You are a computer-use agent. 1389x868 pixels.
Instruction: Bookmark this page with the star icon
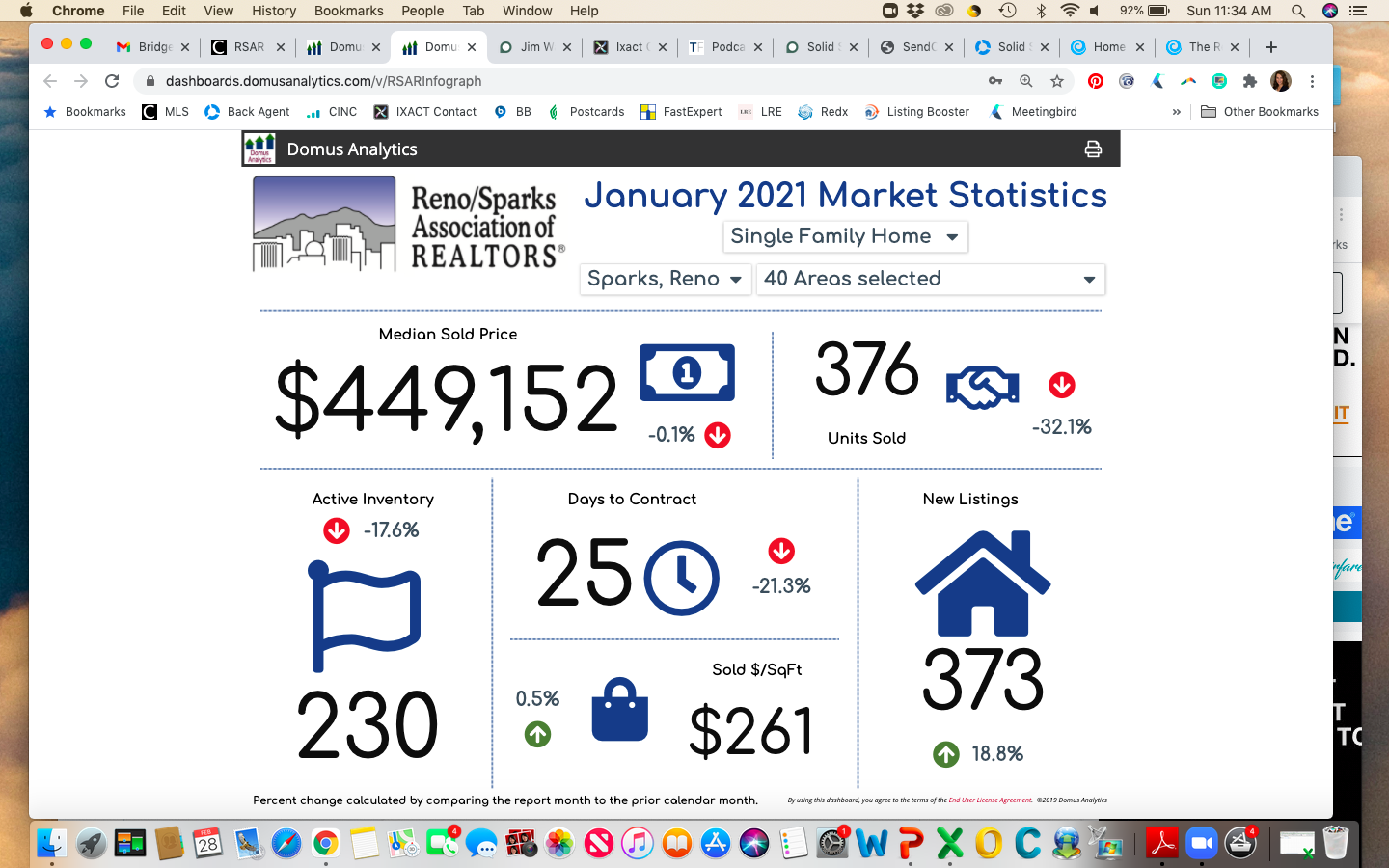pos(1057,81)
